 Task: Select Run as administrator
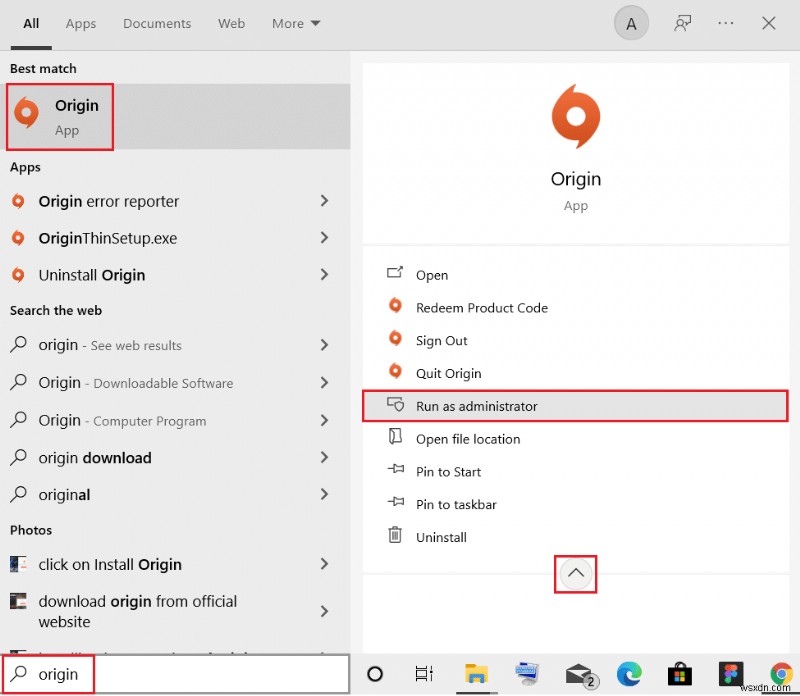coord(476,405)
